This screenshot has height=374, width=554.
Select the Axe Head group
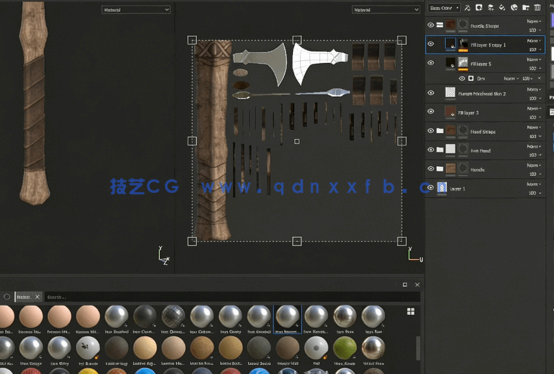point(485,150)
